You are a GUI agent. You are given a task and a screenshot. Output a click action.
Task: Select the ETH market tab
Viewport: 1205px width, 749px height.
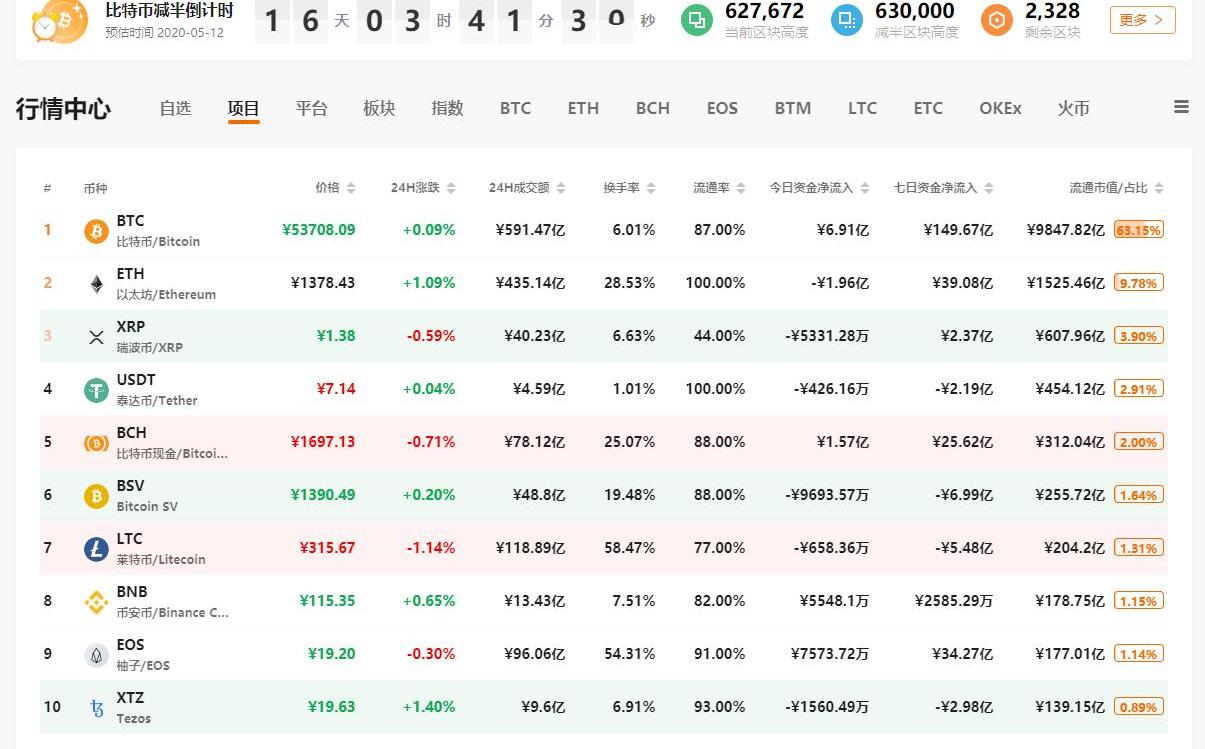point(583,108)
